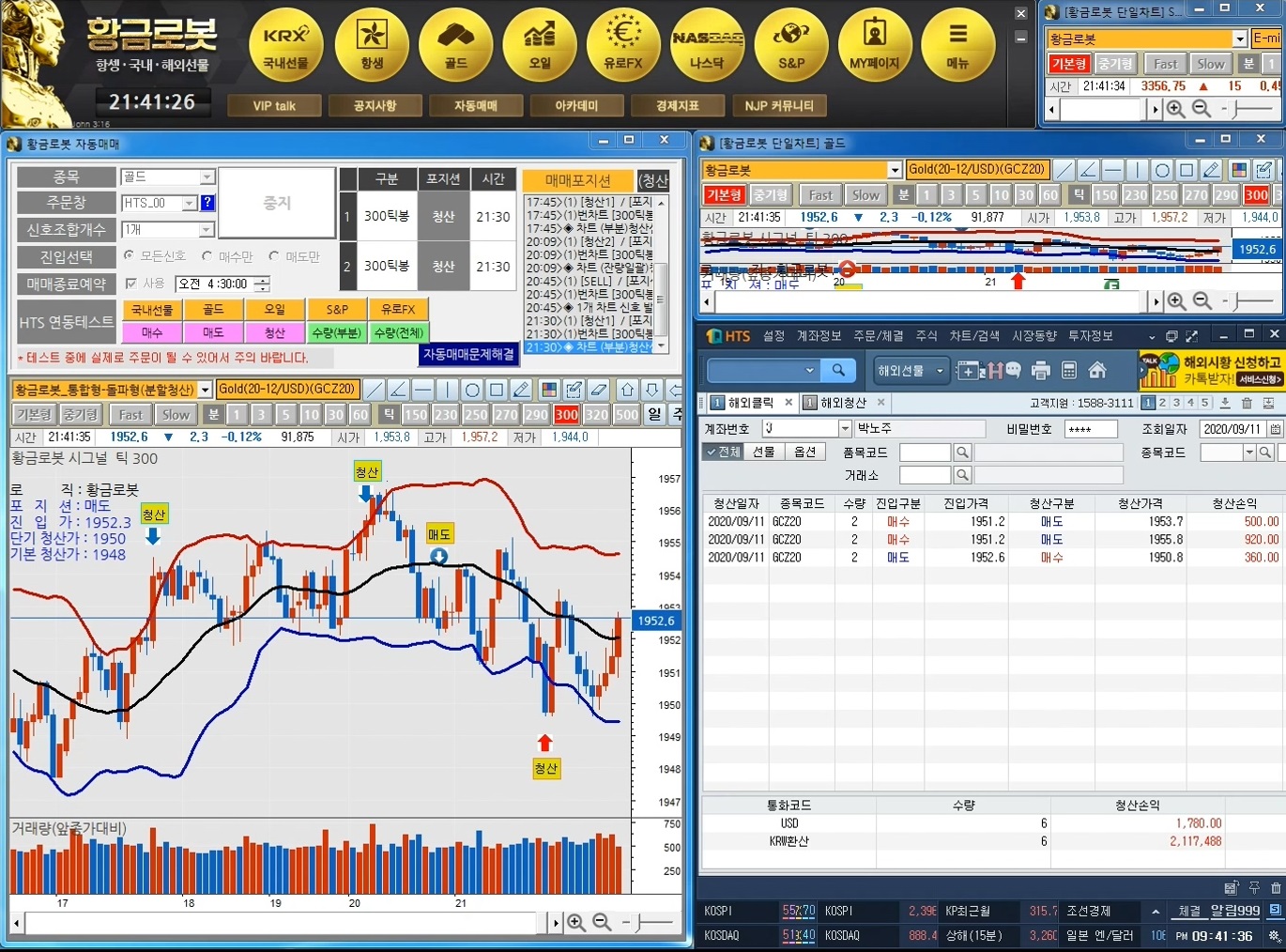
Task: Select the 모든신호 radio button
Action: (129, 255)
